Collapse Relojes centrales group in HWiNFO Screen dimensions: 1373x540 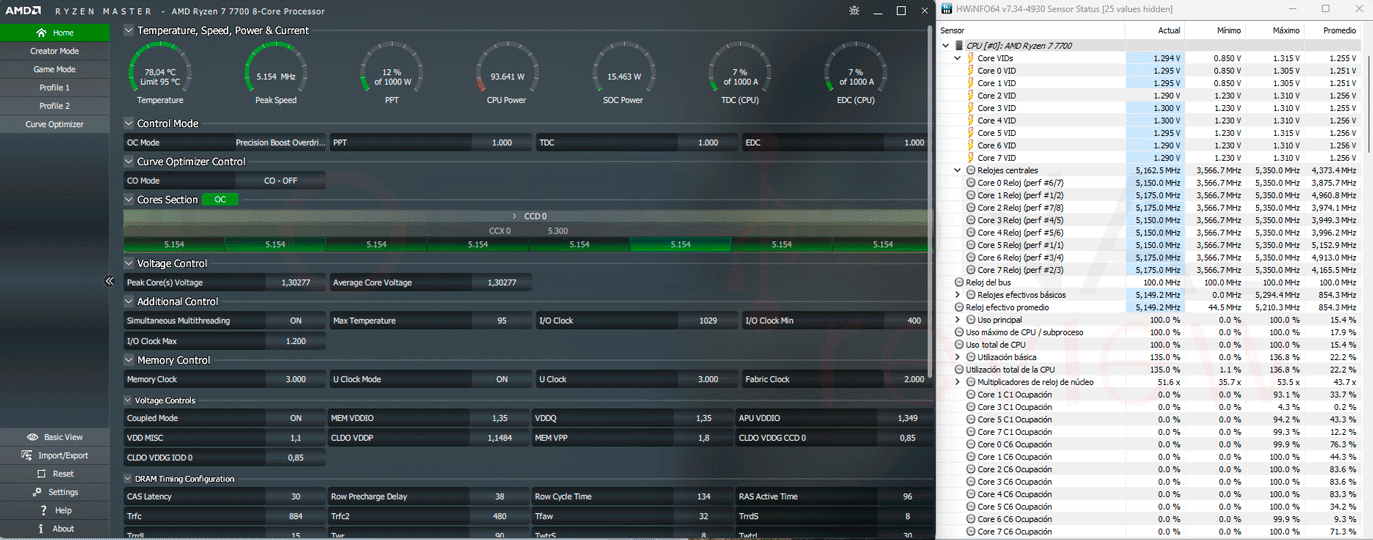957,170
